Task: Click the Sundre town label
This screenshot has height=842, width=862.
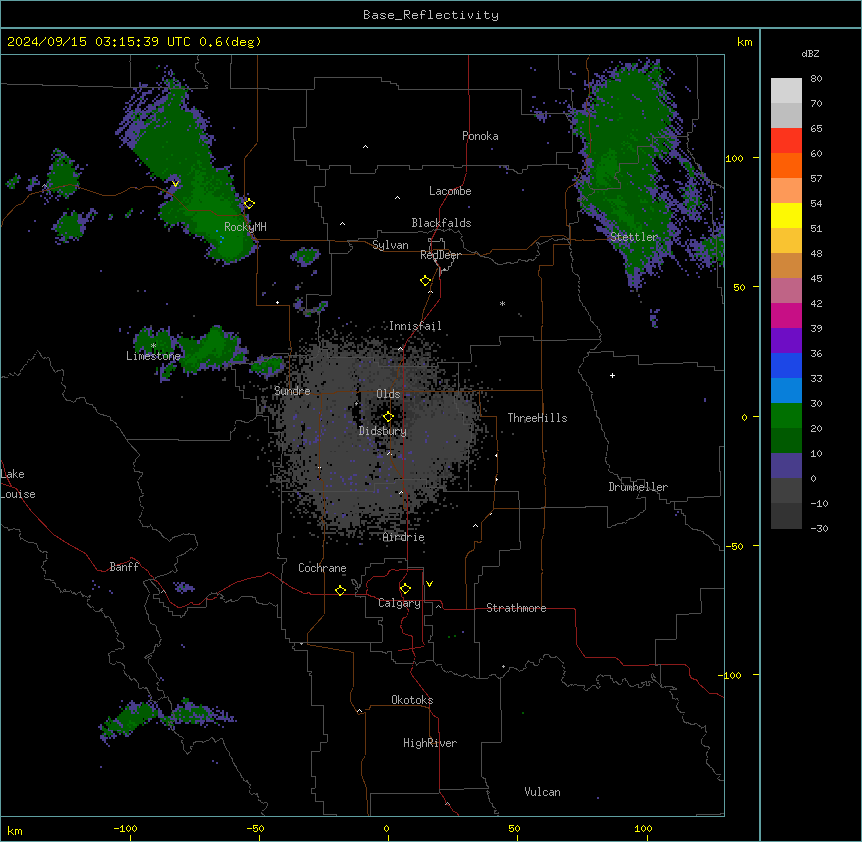Action: [292, 391]
